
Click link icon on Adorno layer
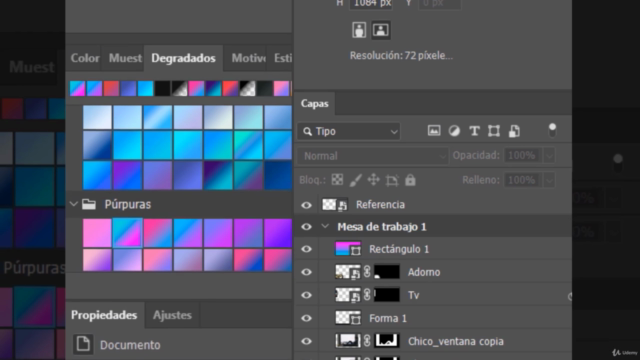coord(367,272)
